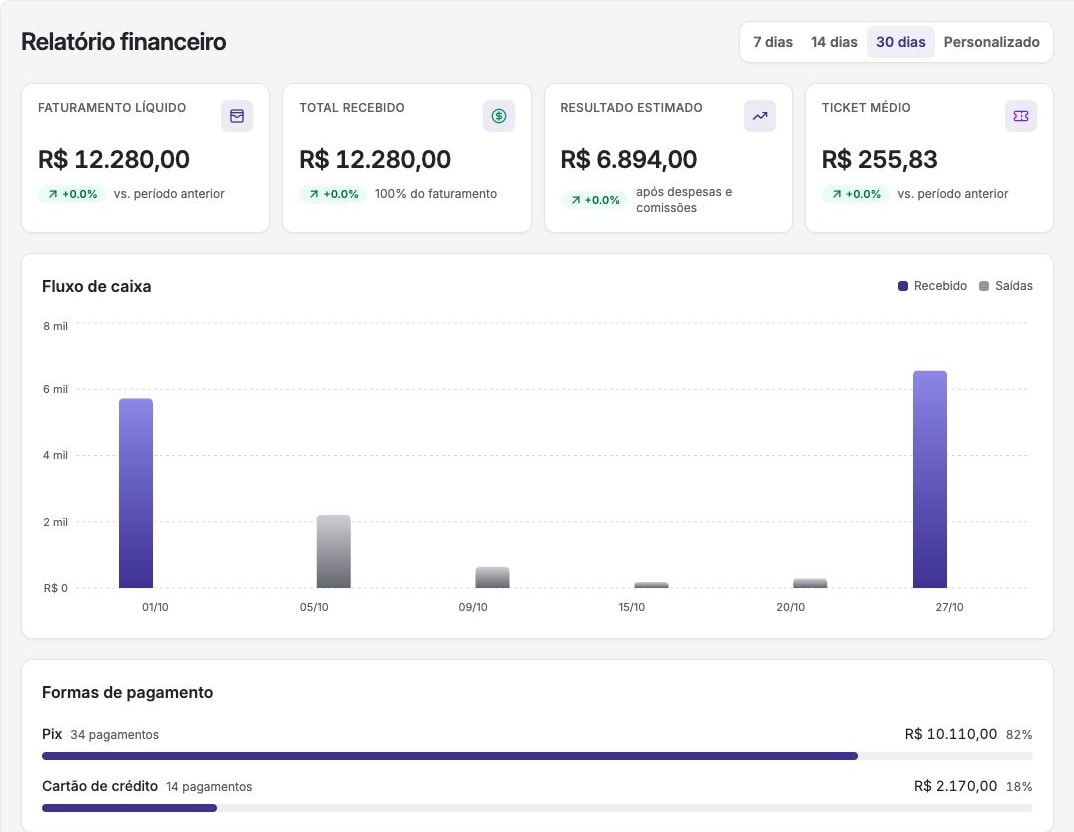Click the Formas de pagamento title
The image size is (1074, 832).
(127, 692)
